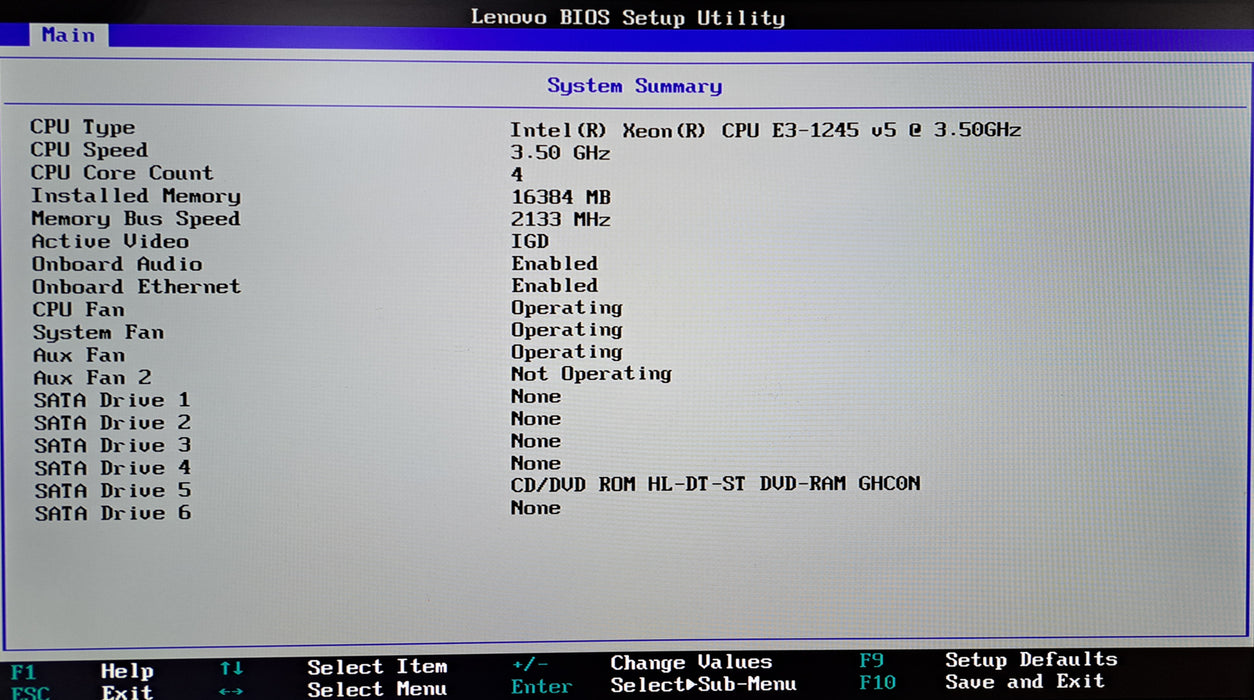Click the CPU Type label

(83, 127)
